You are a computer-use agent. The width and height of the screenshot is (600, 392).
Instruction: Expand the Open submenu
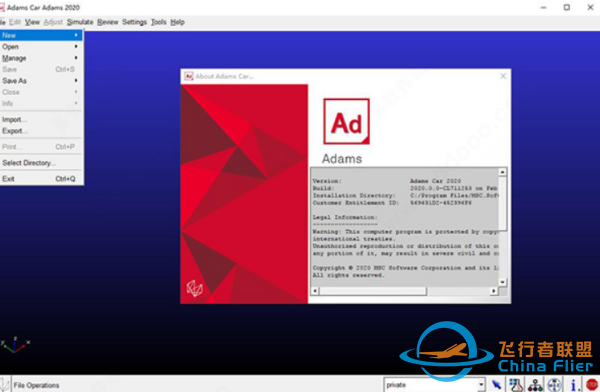[x=41, y=47]
